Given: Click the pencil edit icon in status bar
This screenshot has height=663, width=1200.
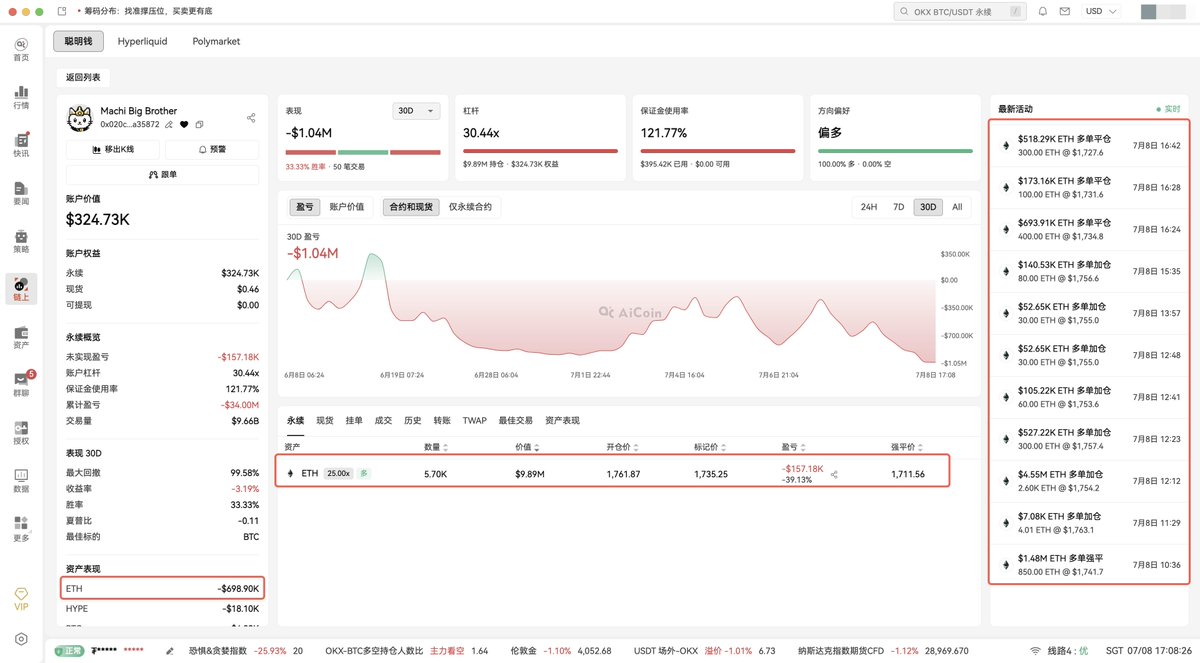Looking at the screenshot, I should click(x=170, y=651).
